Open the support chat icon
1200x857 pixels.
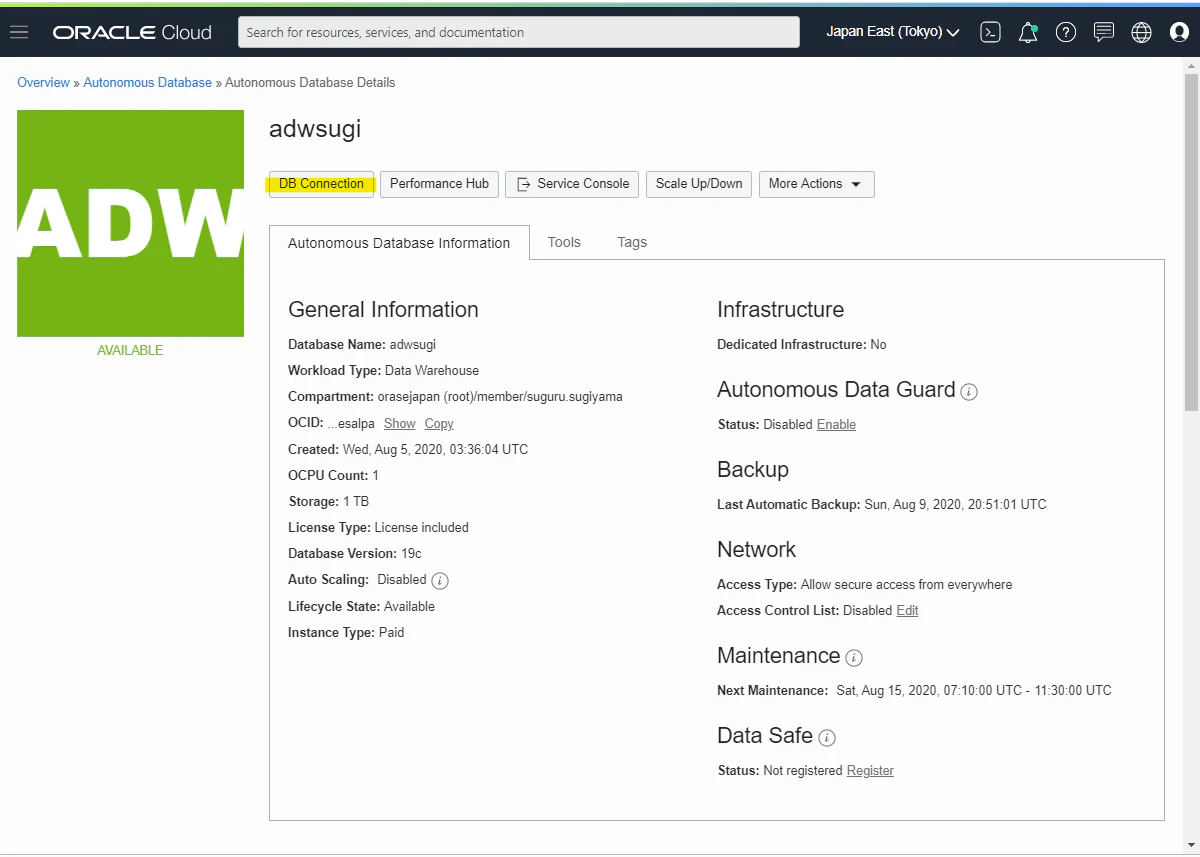coord(1104,32)
